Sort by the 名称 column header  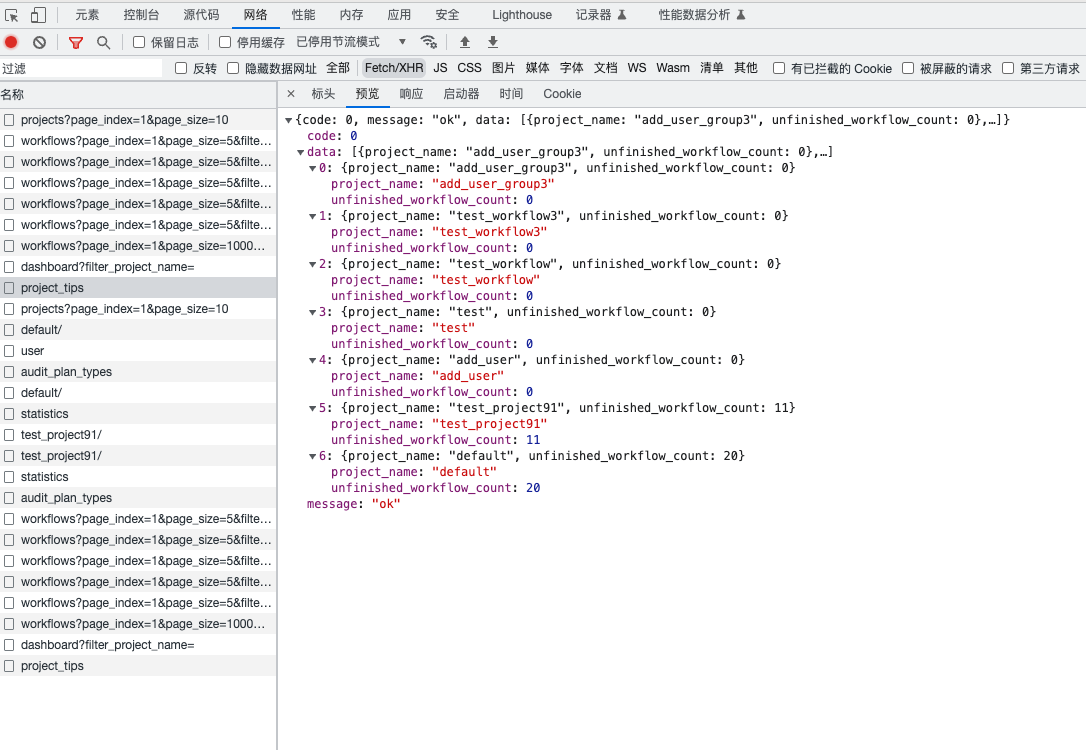[138, 95]
